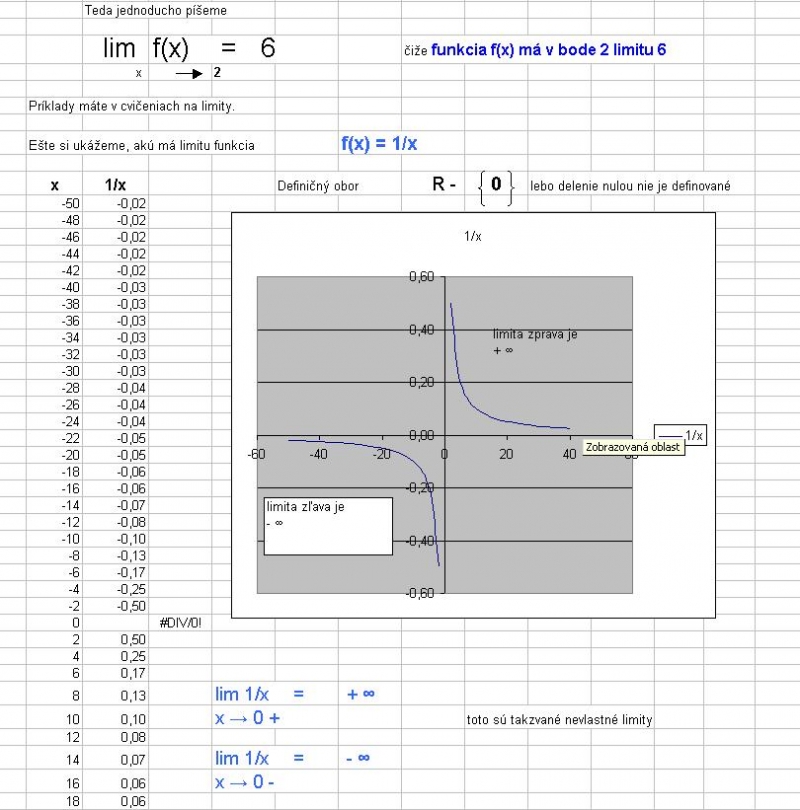Click the "Zobrazovaná oblasť" tooltip
The height and width of the screenshot is (810, 800).
(x=633, y=447)
